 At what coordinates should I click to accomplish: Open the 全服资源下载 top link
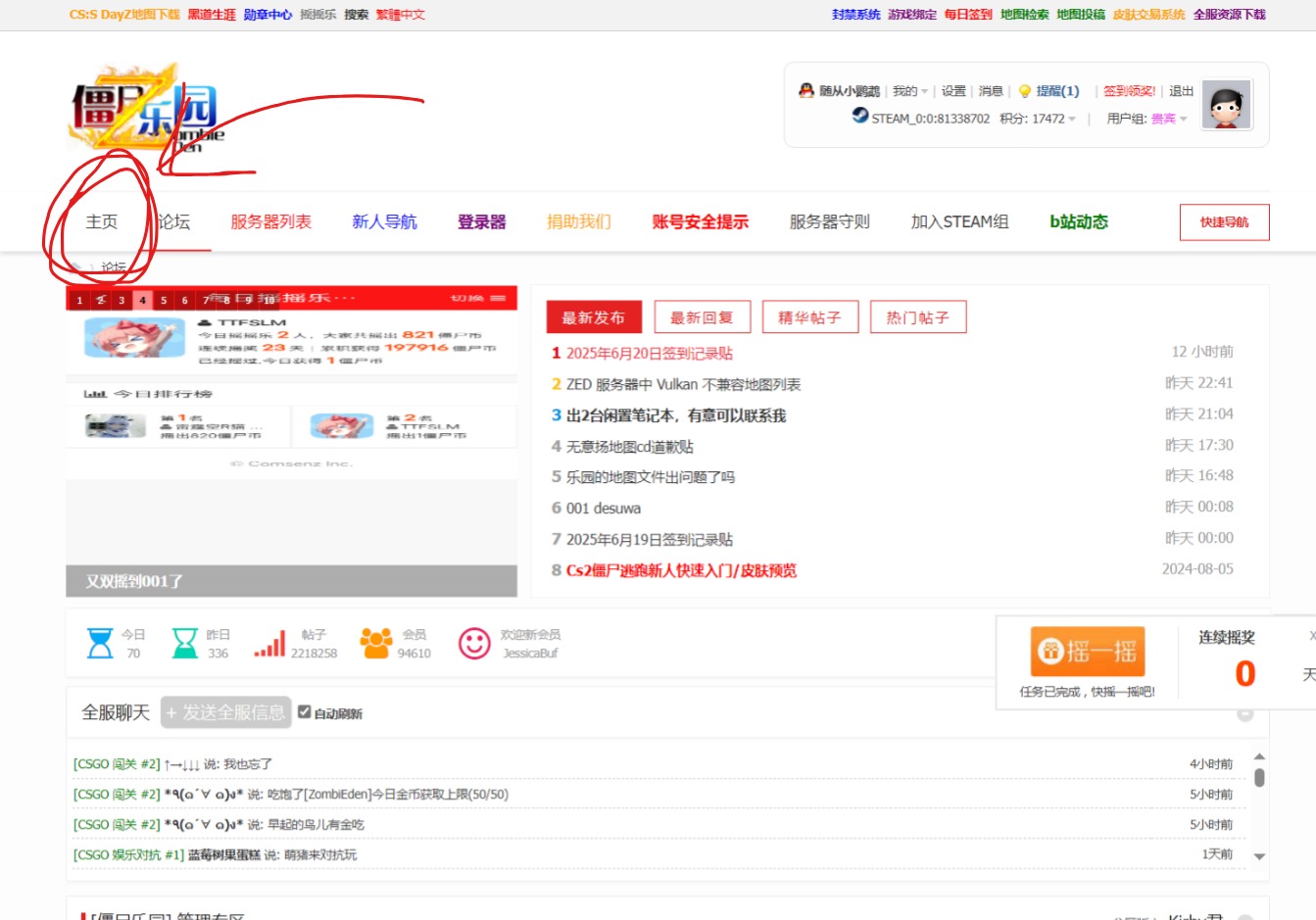point(1230,15)
